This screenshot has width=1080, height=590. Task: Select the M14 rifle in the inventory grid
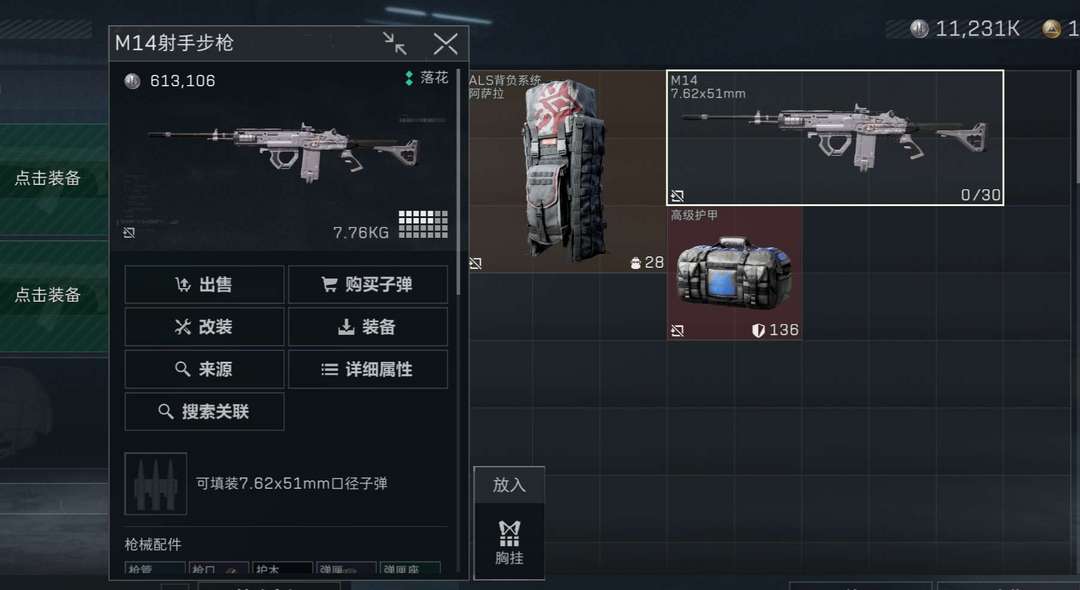click(x=835, y=138)
